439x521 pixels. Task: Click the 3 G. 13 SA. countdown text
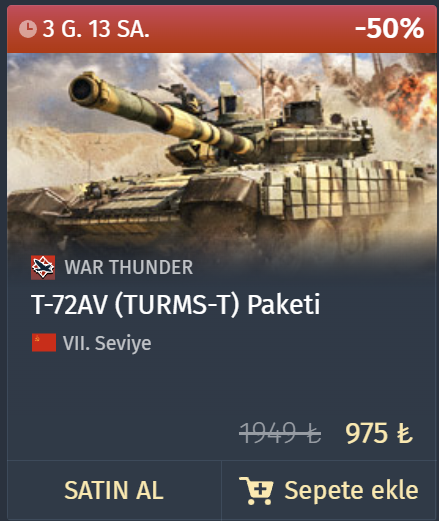pos(96,29)
